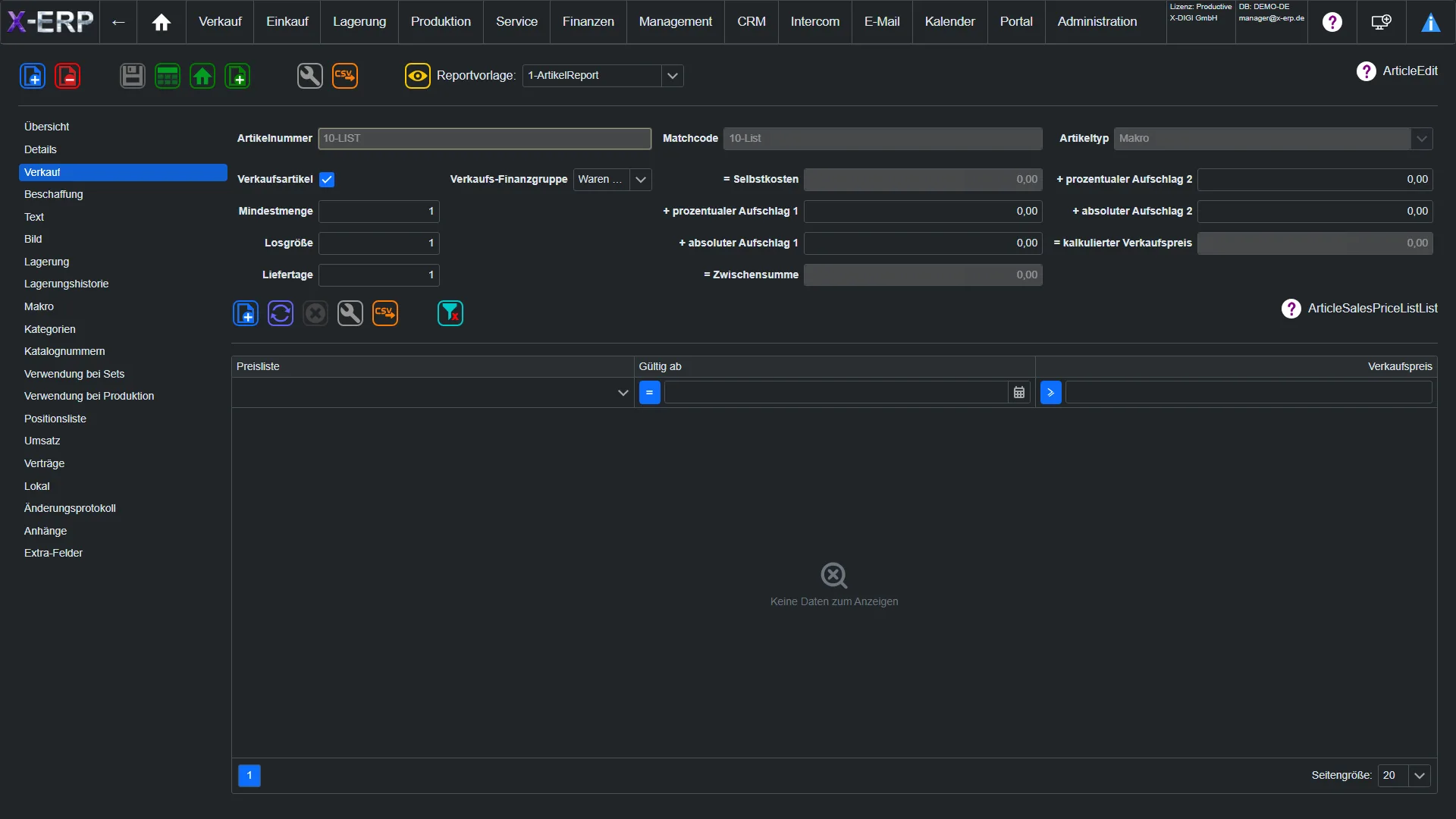
Task: Click the prozentualer Aufschlag 1 field
Action: [x=923, y=212]
